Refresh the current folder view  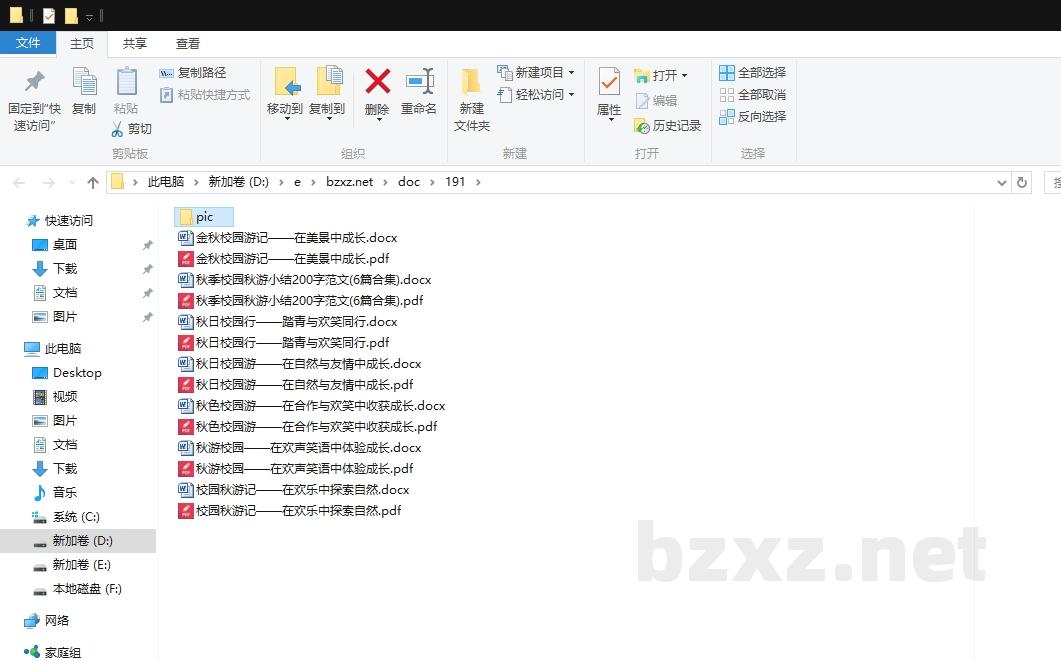(x=1022, y=182)
